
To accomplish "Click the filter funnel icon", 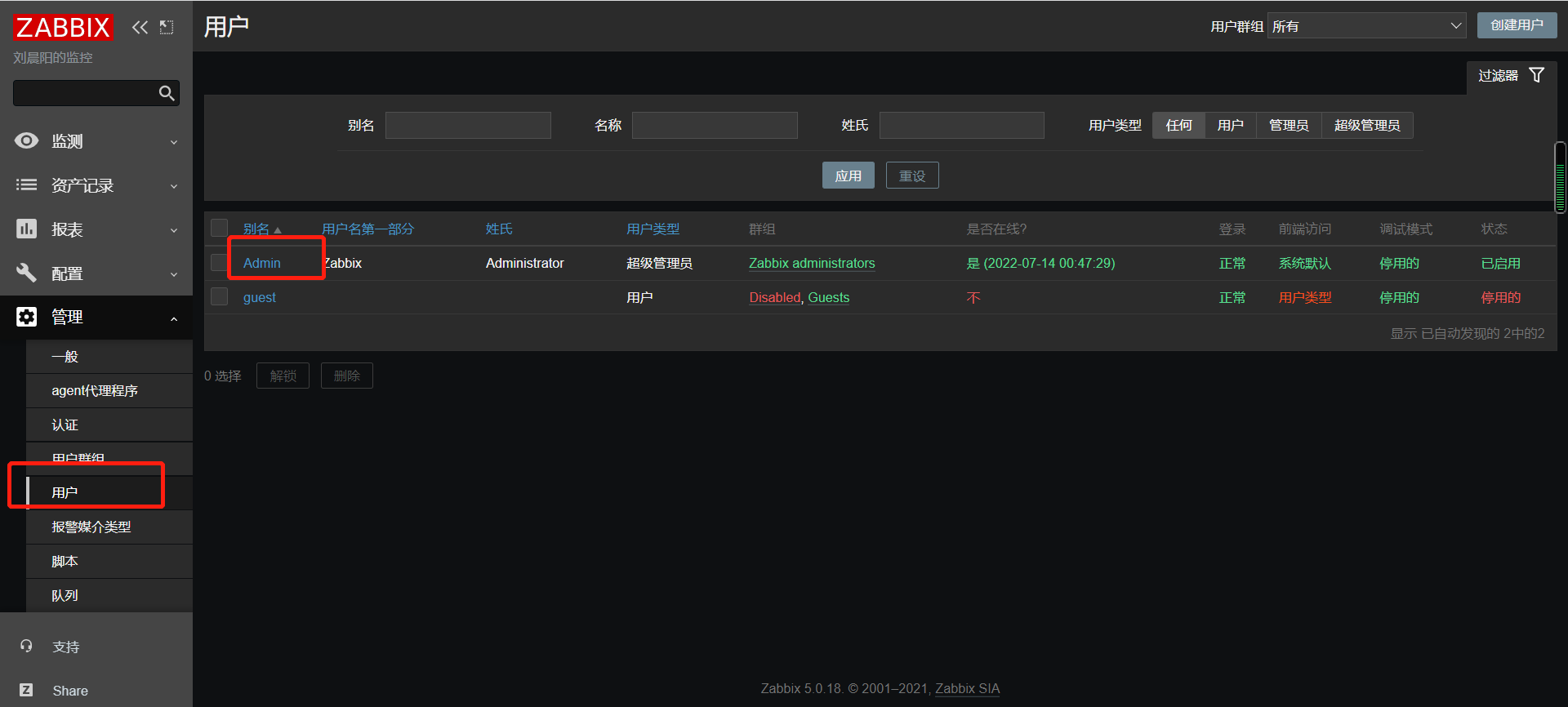I will coord(1536,75).
